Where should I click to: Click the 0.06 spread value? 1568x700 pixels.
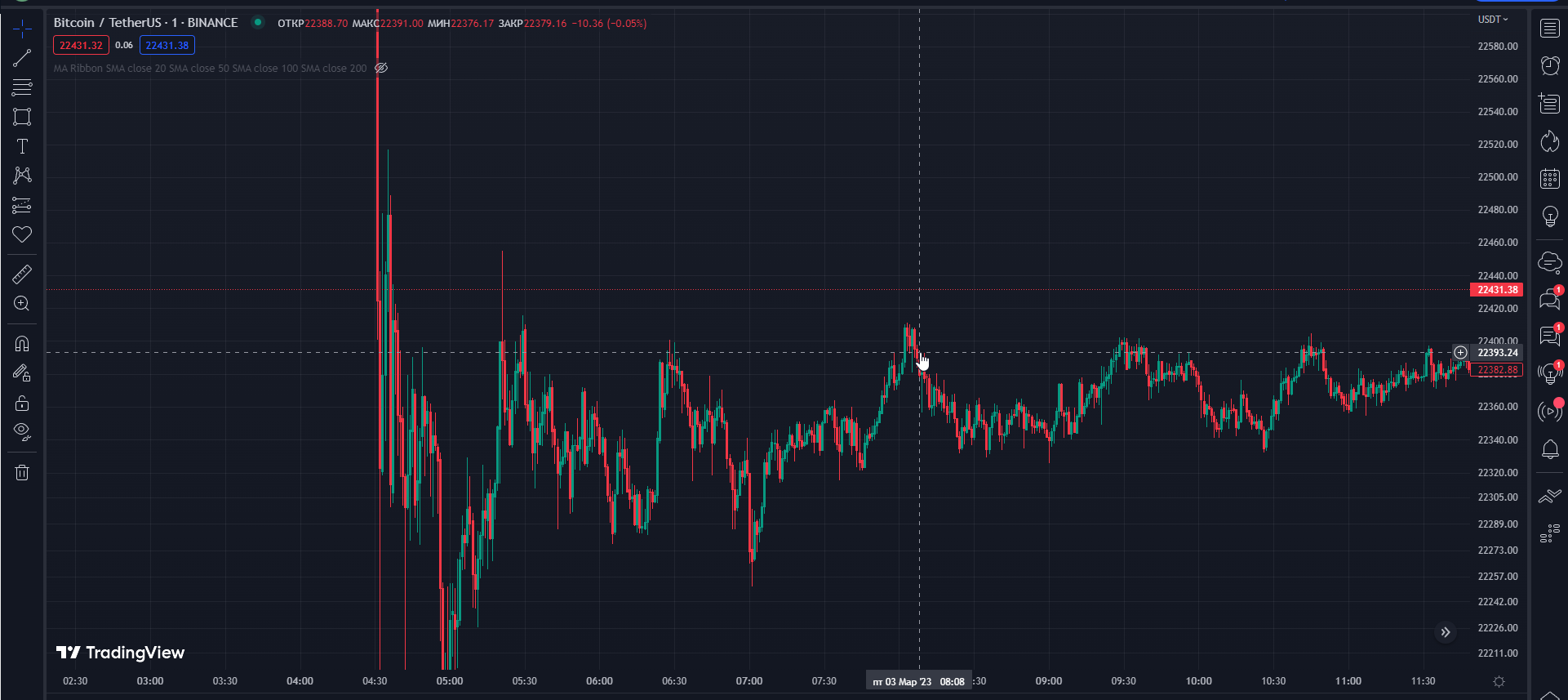pos(124,46)
